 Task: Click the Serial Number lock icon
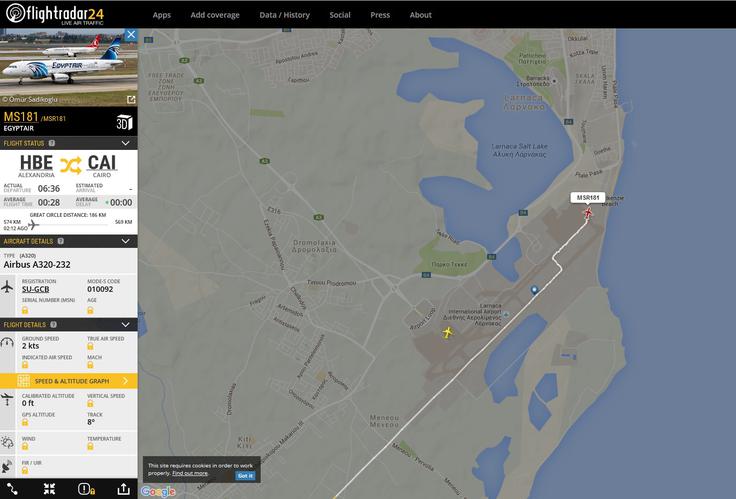click(25, 310)
